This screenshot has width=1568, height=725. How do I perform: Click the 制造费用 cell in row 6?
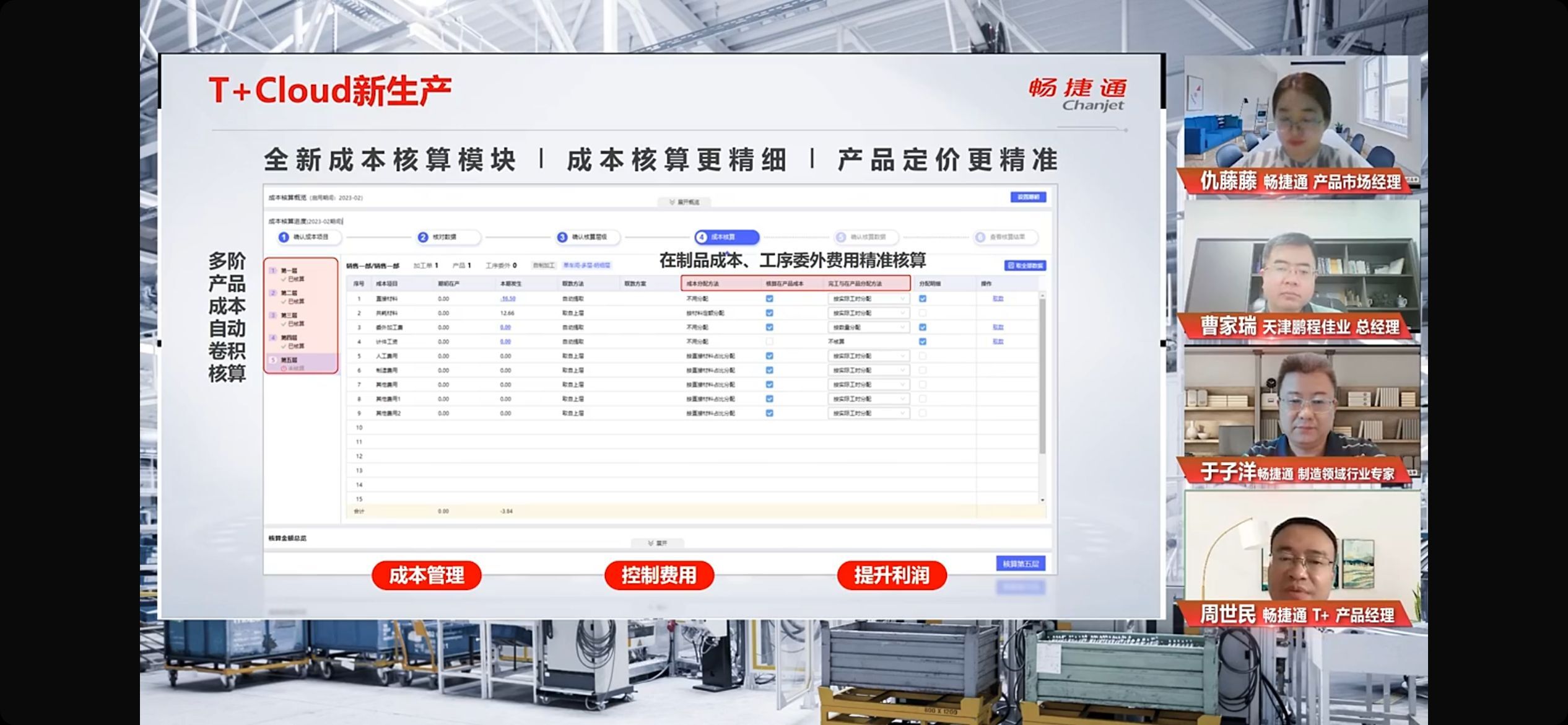tap(386, 370)
